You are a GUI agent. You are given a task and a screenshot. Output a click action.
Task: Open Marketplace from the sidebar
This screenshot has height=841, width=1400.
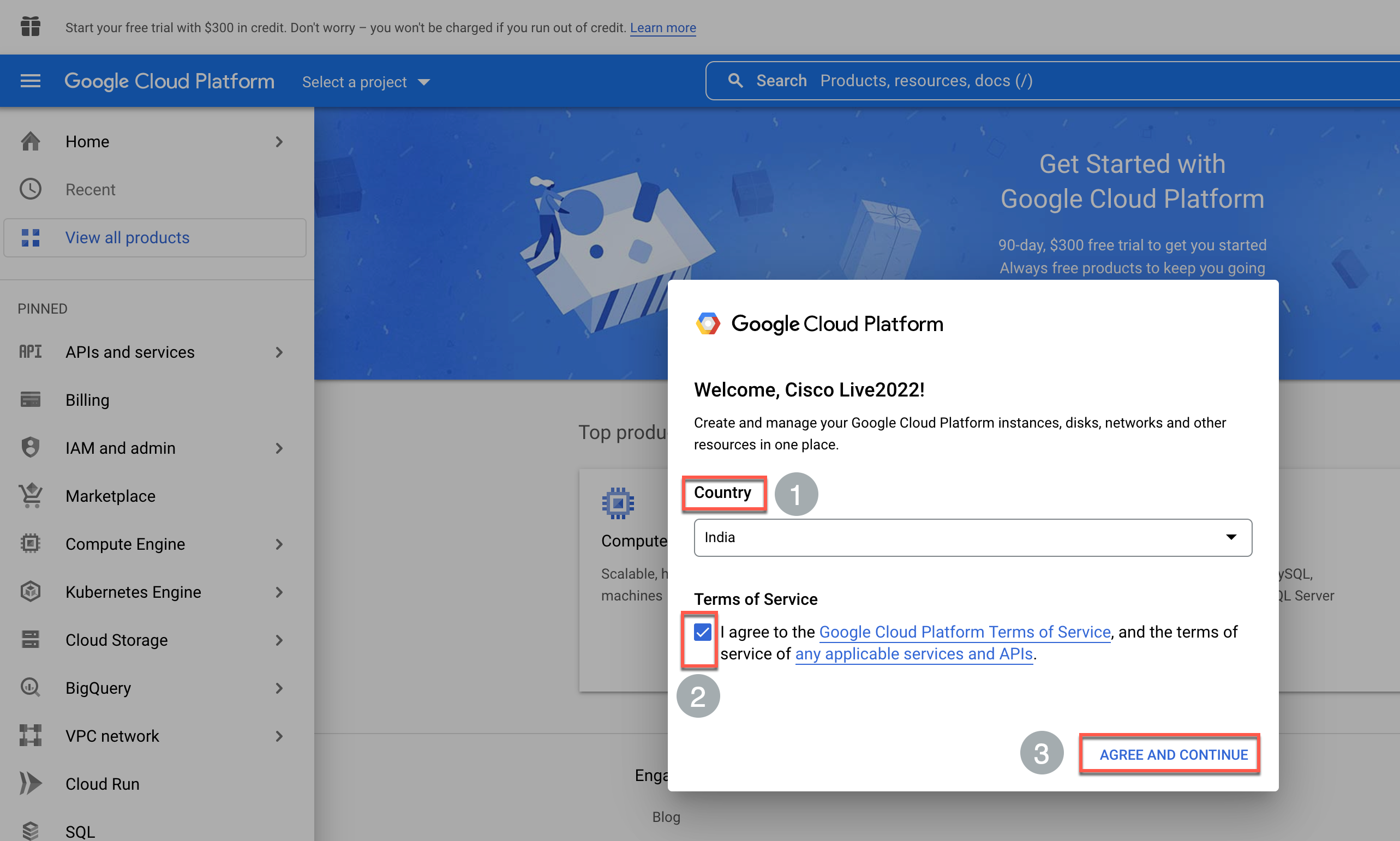point(111,495)
